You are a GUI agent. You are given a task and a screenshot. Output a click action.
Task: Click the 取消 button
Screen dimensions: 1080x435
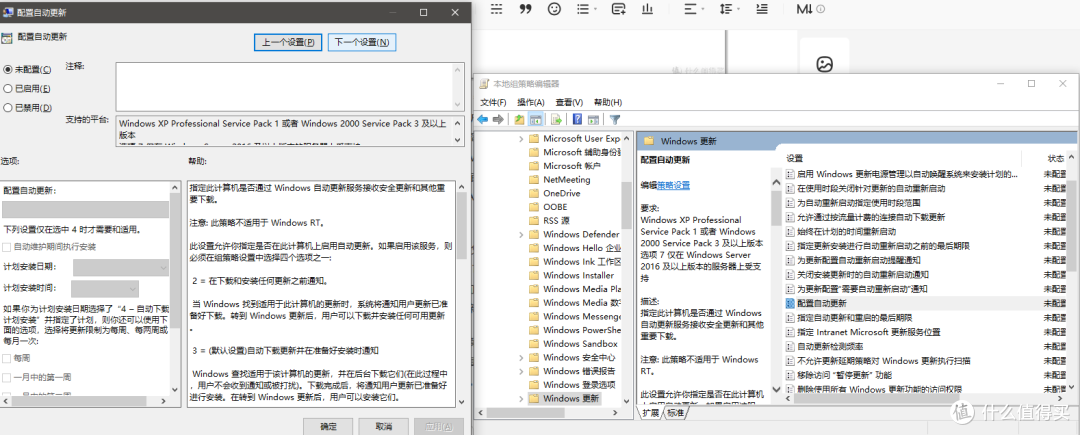click(x=384, y=427)
